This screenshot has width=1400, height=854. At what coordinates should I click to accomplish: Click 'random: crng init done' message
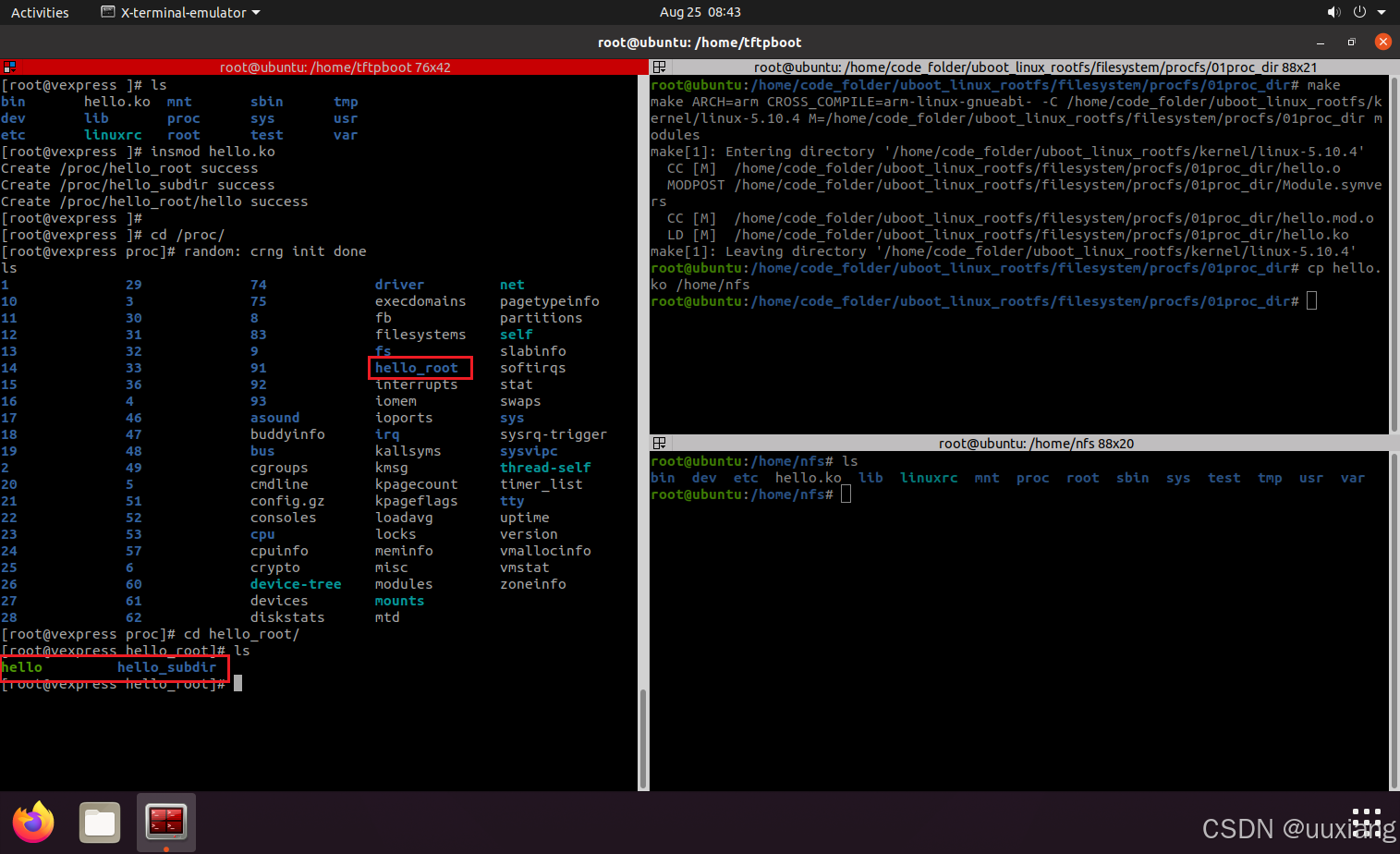coord(275,251)
